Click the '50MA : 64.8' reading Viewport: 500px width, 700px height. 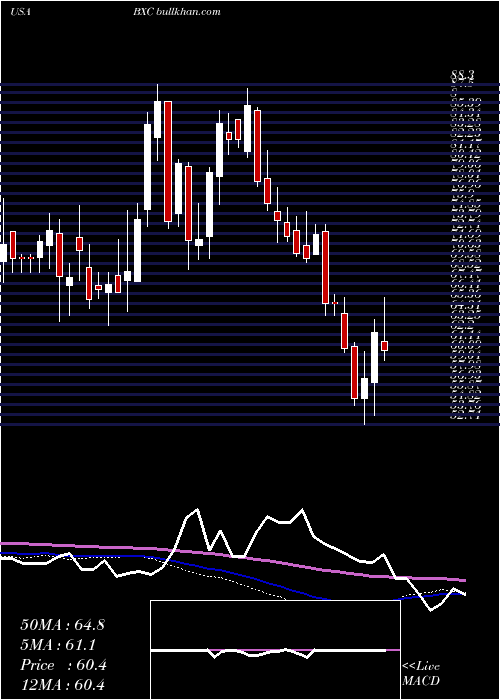click(62, 625)
